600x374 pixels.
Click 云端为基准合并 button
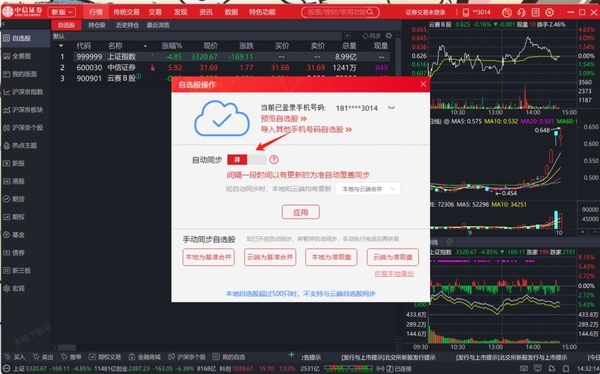coord(270,257)
